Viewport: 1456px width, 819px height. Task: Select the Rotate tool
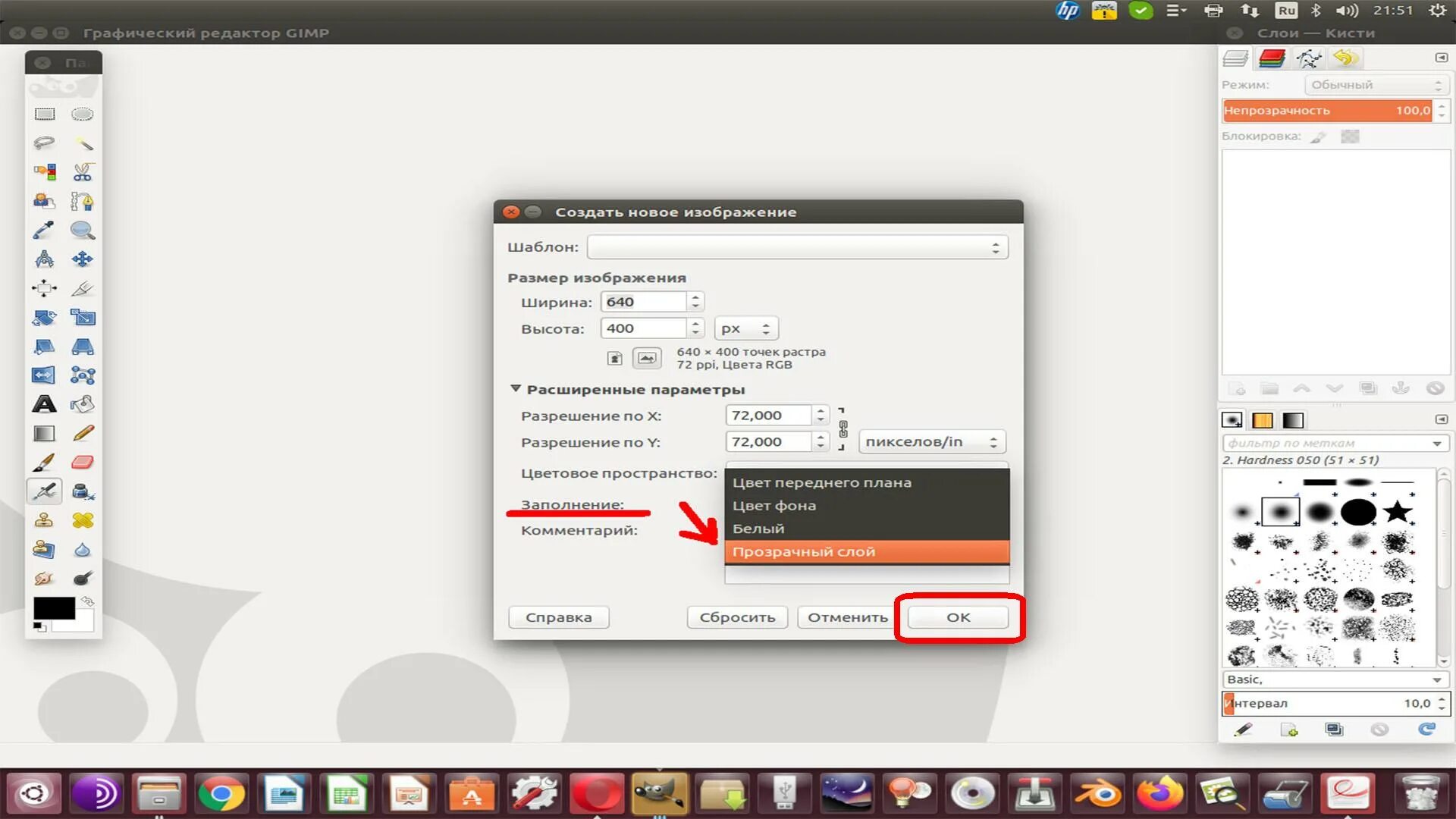click(45, 317)
